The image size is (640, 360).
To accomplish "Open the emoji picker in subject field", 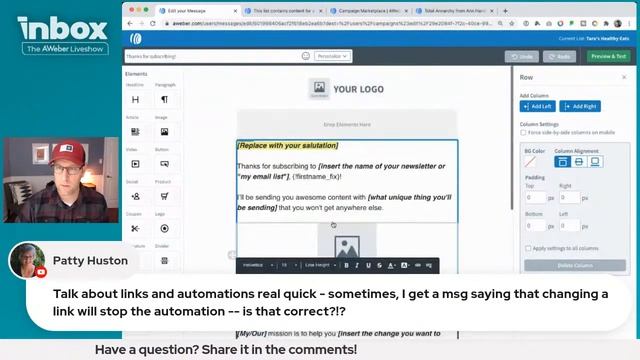I will click(x=305, y=56).
